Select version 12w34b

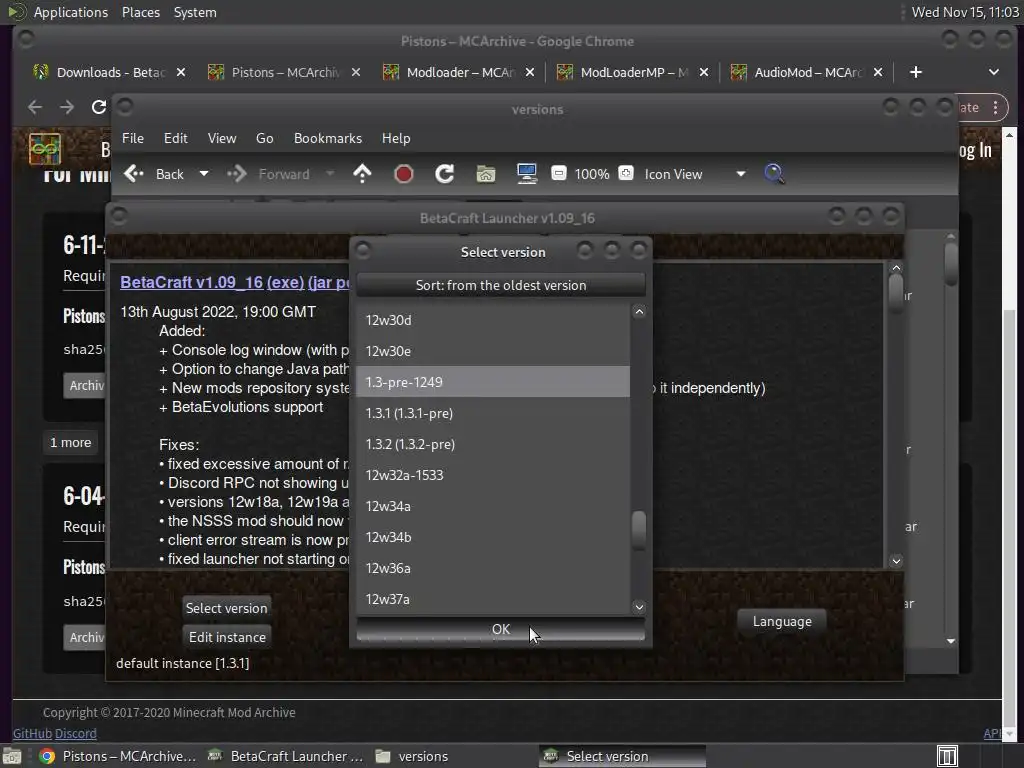click(492, 537)
